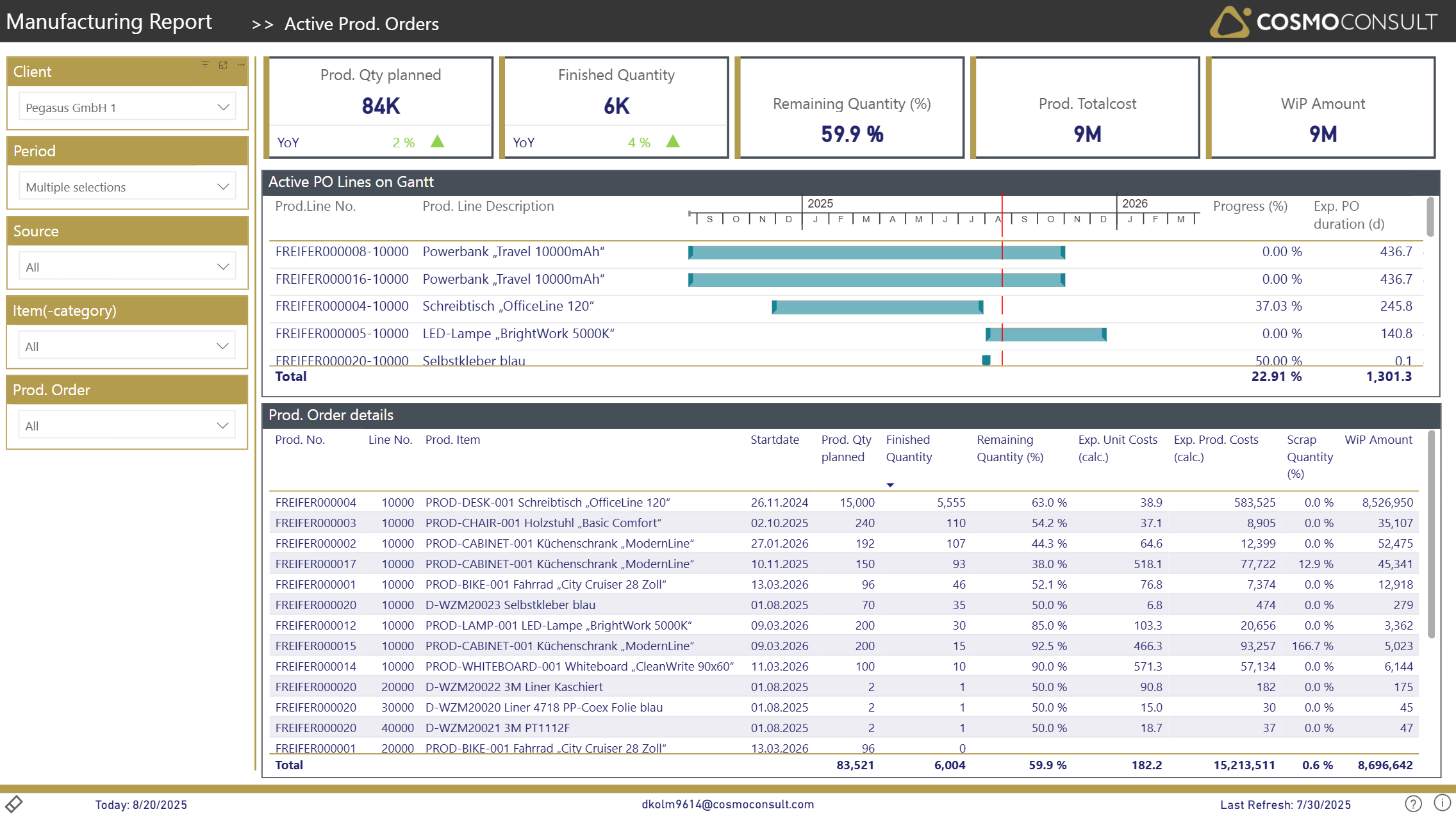The image size is (1456, 816).
Task: Click Prod. Order details vertical scrollbar
Action: click(x=1431, y=535)
